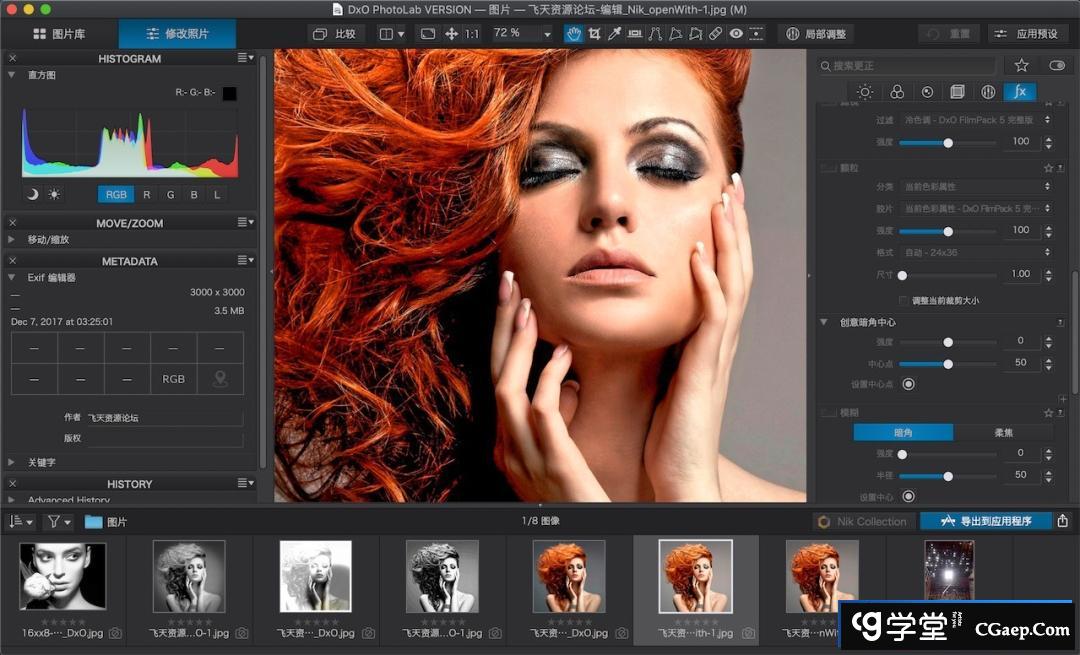Select the repair bandage tool
The image size is (1080, 655).
tap(715, 34)
